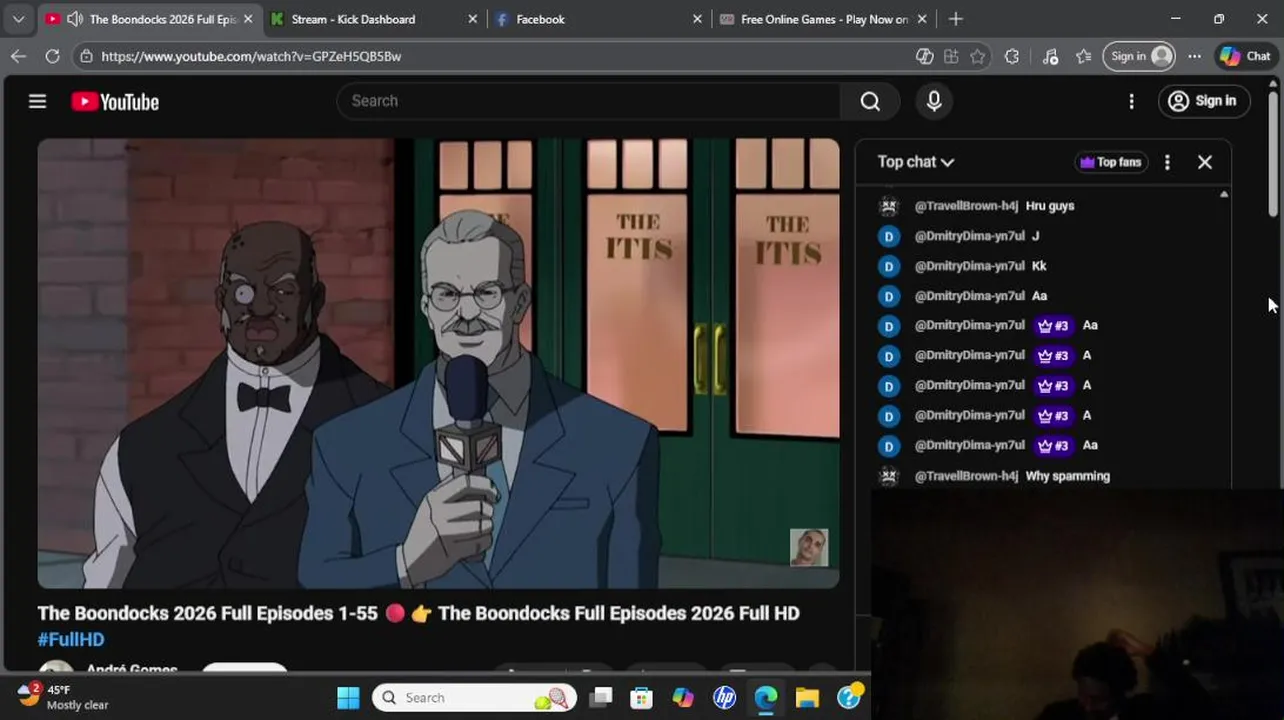This screenshot has height=720, width=1284.
Task: Open the tab search dropdown arrow
Action: tap(18, 19)
